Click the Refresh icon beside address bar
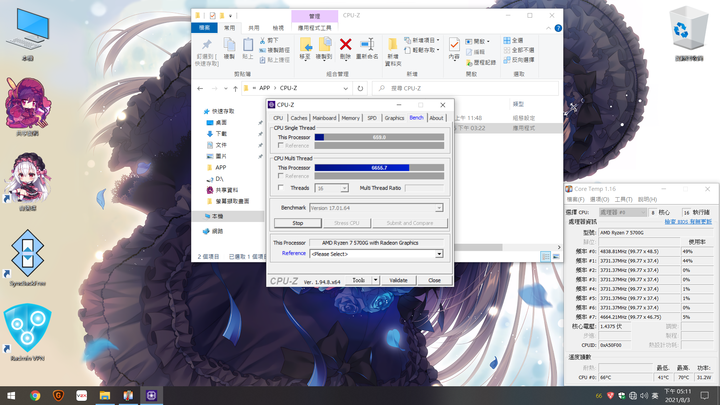Viewport: 720px width, 405px height. click(x=360, y=88)
